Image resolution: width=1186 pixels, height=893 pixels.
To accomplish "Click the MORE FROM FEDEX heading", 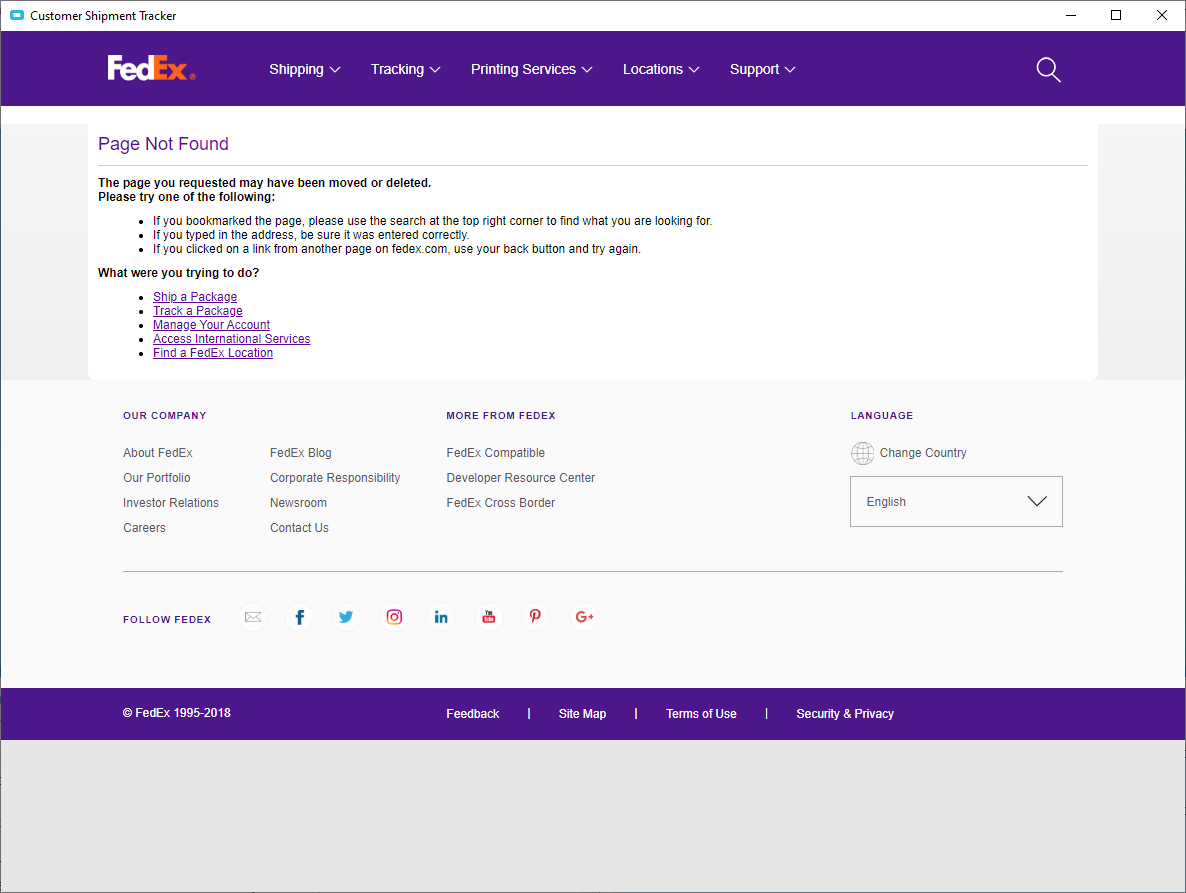I will pos(501,416).
